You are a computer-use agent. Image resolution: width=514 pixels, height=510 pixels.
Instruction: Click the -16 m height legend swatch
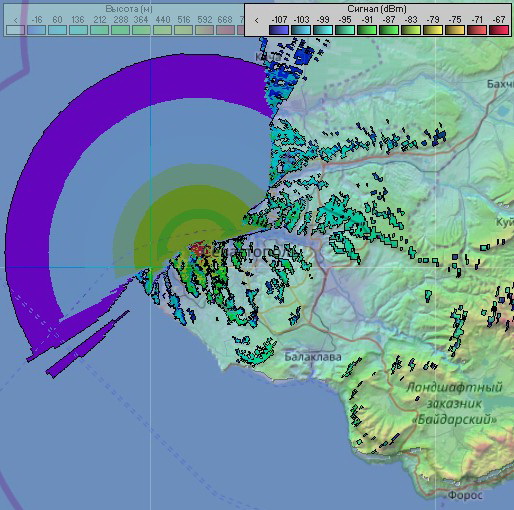point(36,30)
